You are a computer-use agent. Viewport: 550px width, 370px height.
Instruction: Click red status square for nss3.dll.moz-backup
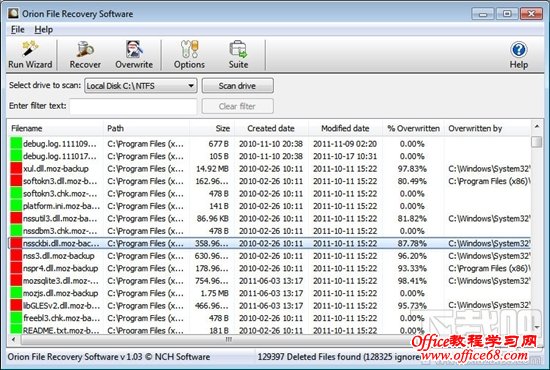[x=16, y=256]
